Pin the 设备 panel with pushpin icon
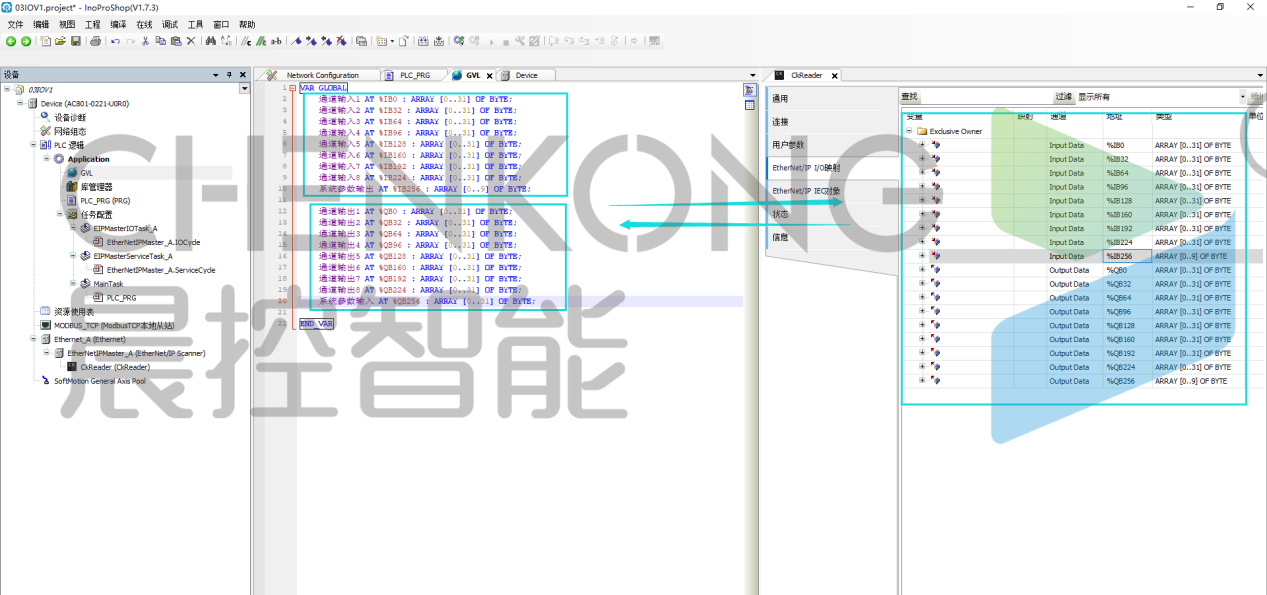1267x595 pixels. pos(229,75)
